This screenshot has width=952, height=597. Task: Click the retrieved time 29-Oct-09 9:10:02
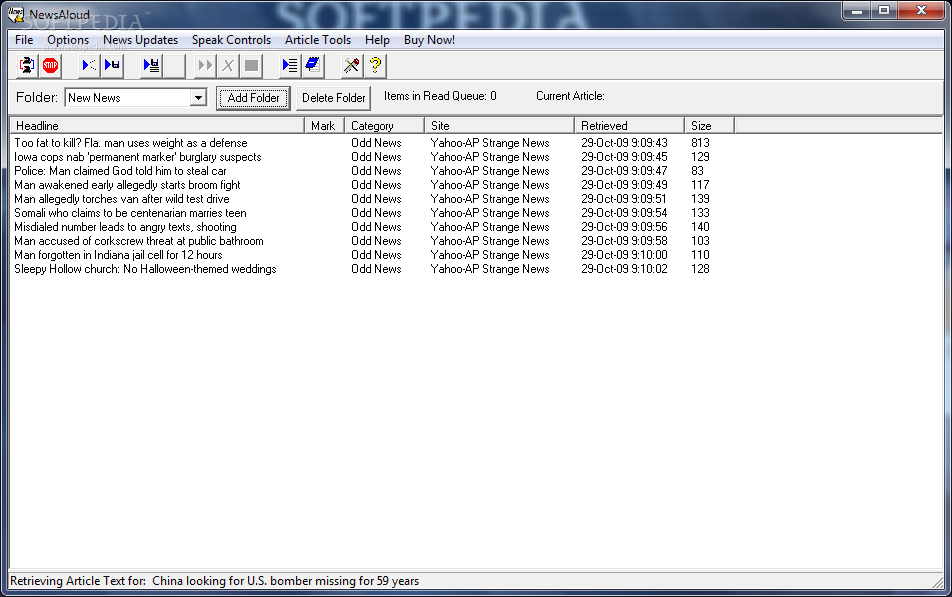click(624, 269)
